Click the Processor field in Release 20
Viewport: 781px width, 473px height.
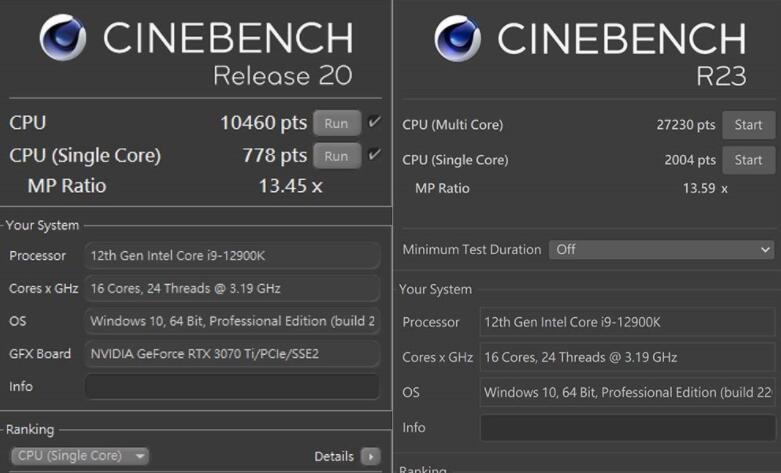[x=232, y=256]
